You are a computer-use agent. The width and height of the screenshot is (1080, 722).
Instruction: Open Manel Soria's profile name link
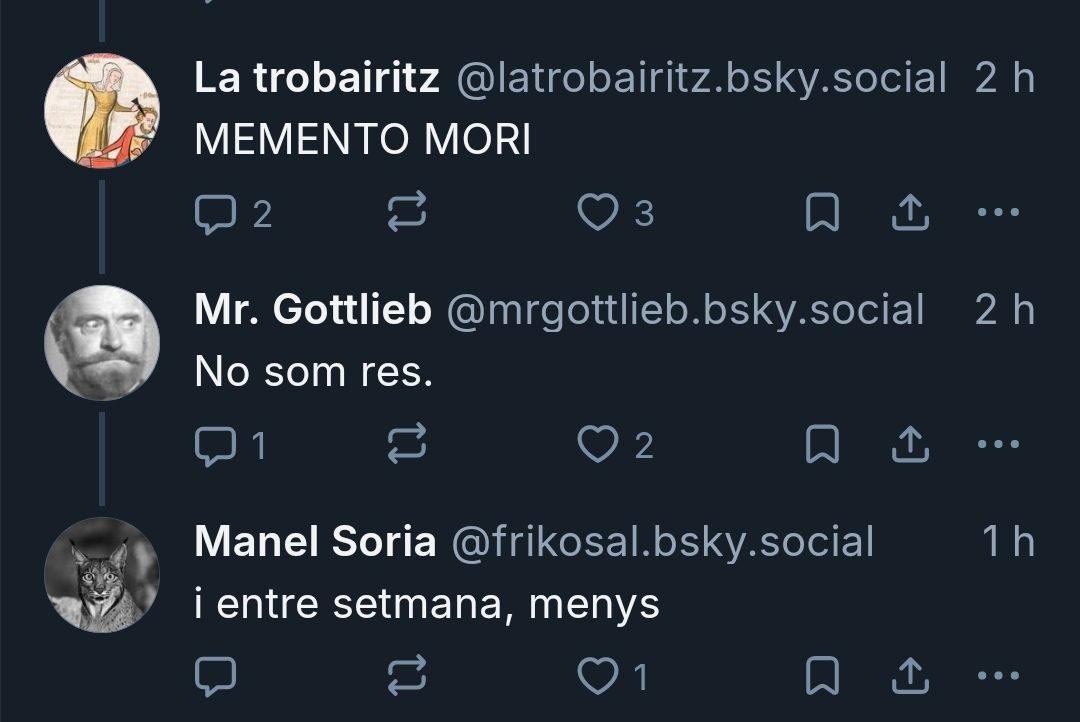click(x=315, y=542)
